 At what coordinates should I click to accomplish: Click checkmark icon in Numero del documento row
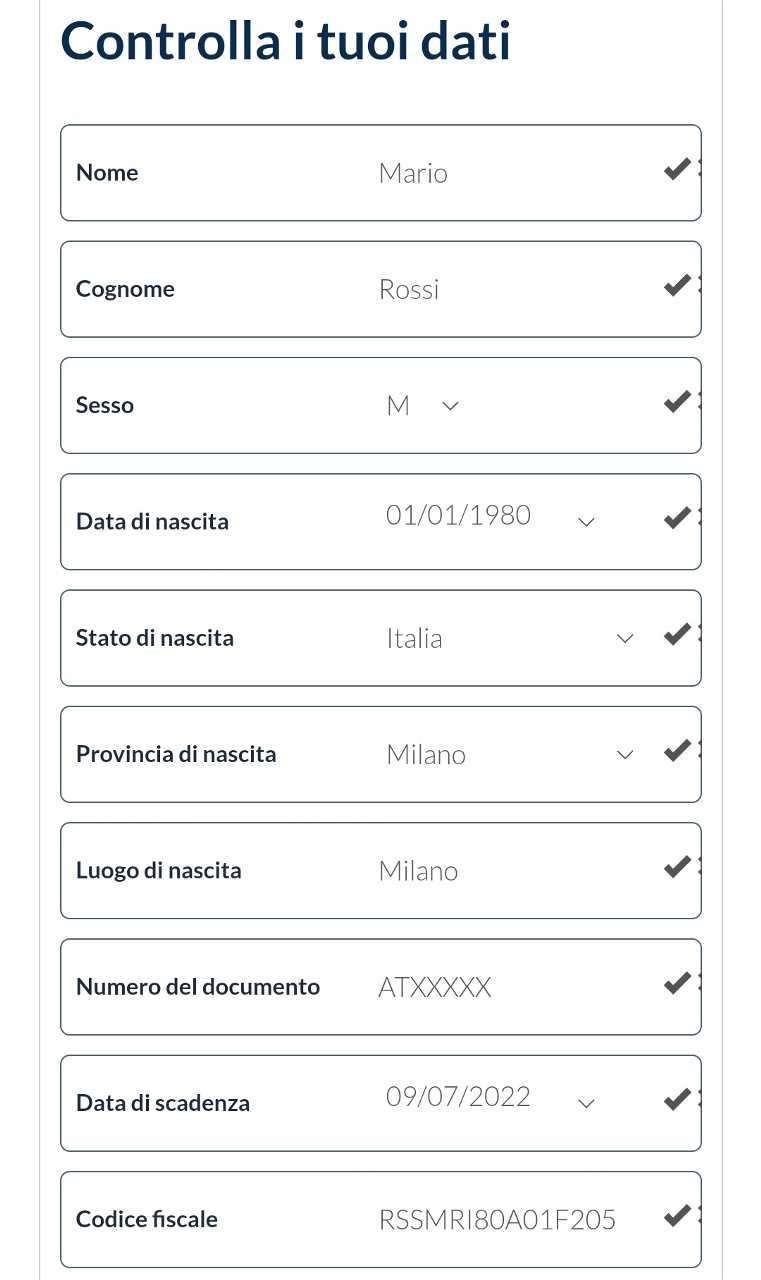click(678, 983)
